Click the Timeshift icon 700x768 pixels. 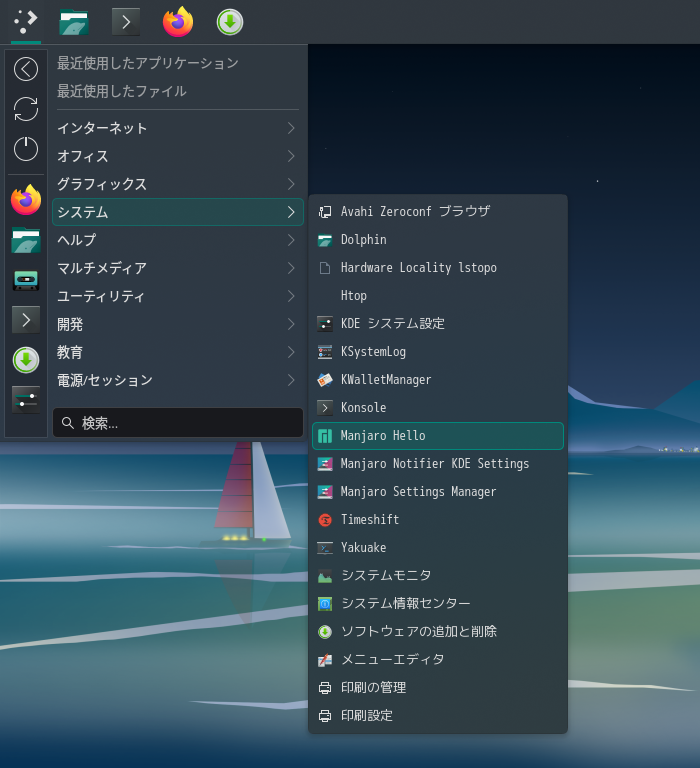coord(325,520)
